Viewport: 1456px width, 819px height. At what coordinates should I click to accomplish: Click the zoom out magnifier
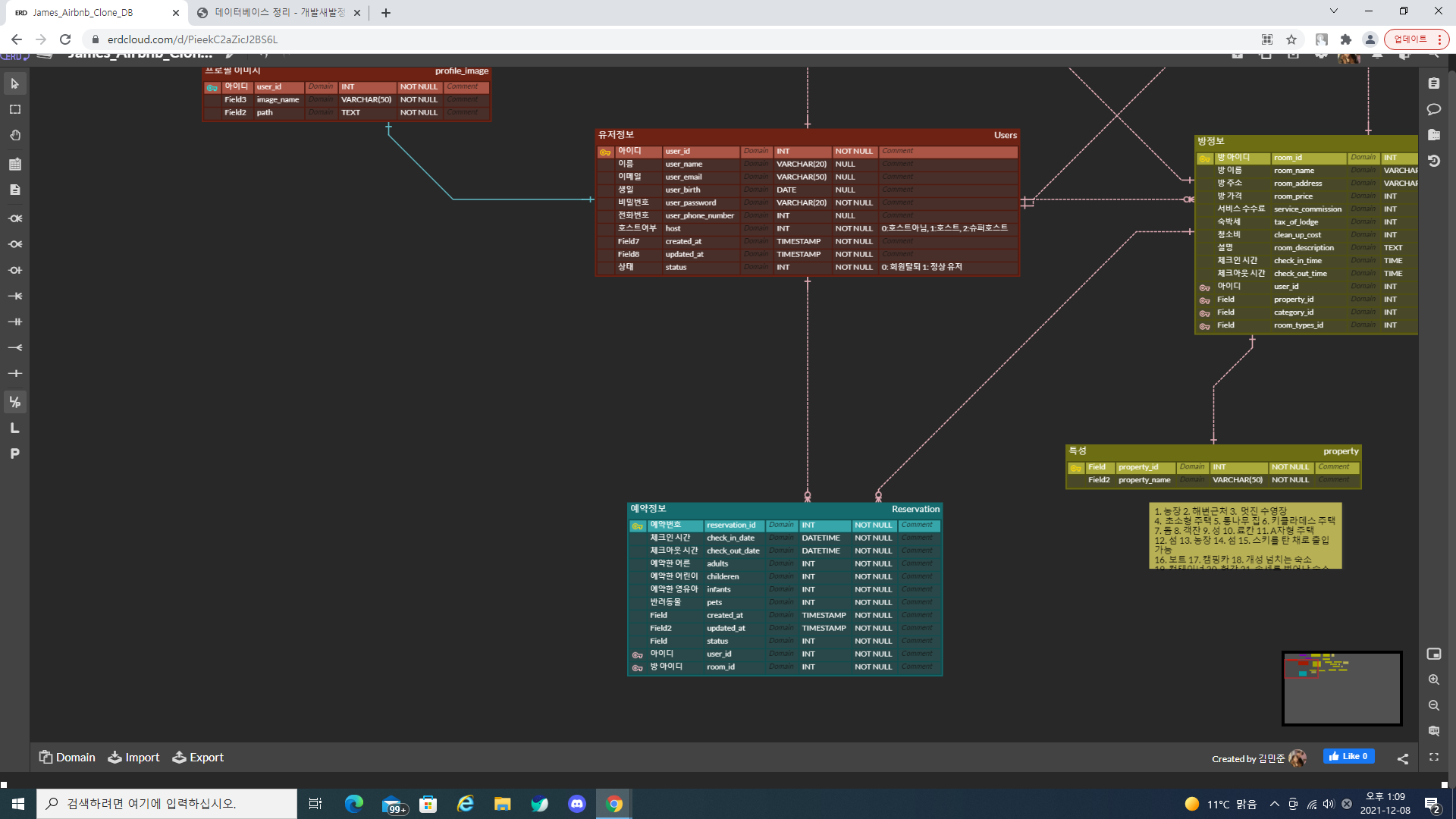click(x=1433, y=705)
